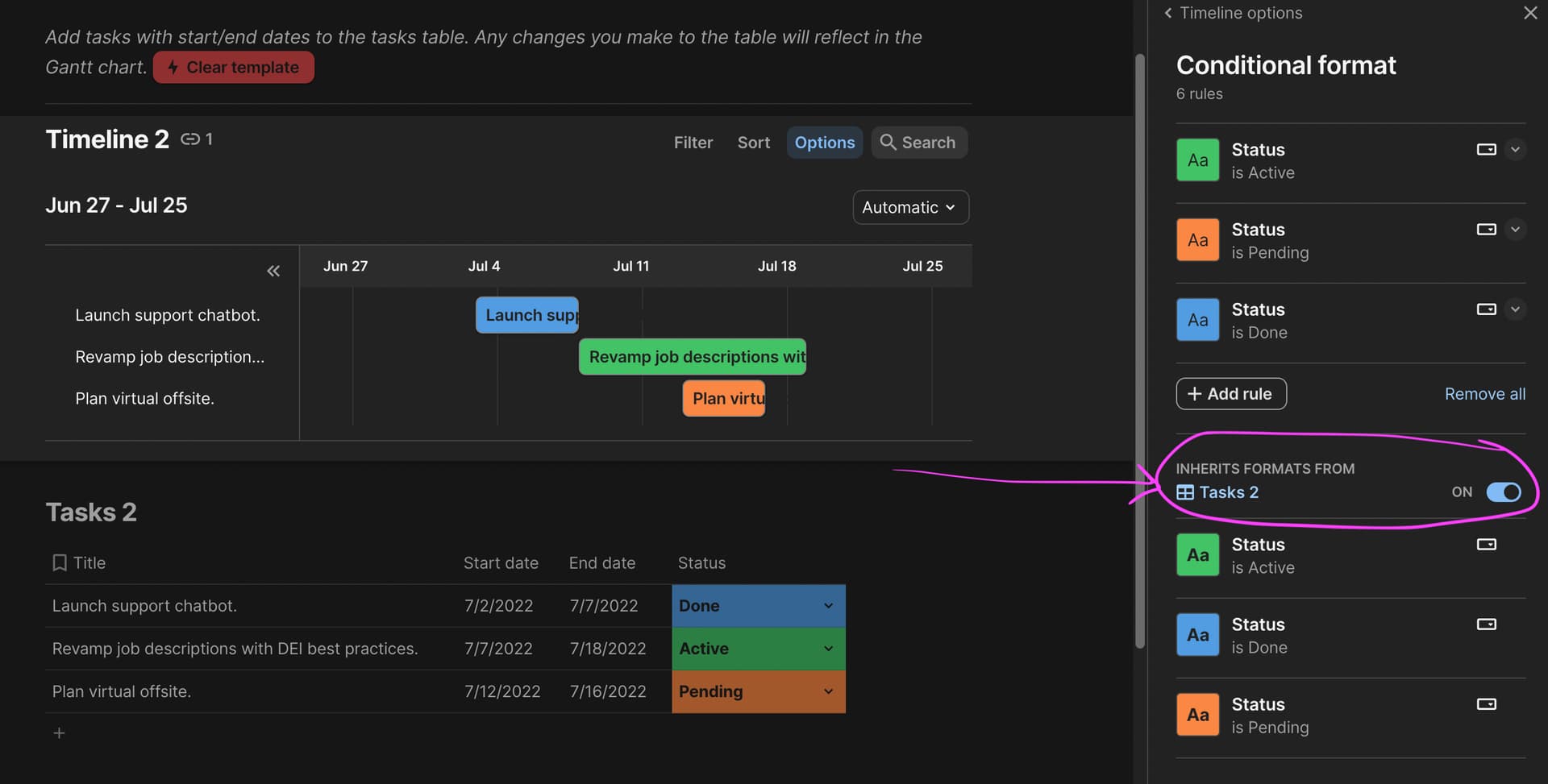This screenshot has width=1548, height=784.
Task: Click row-format icon of inherited Status is Done rule
Action: point(1486,624)
